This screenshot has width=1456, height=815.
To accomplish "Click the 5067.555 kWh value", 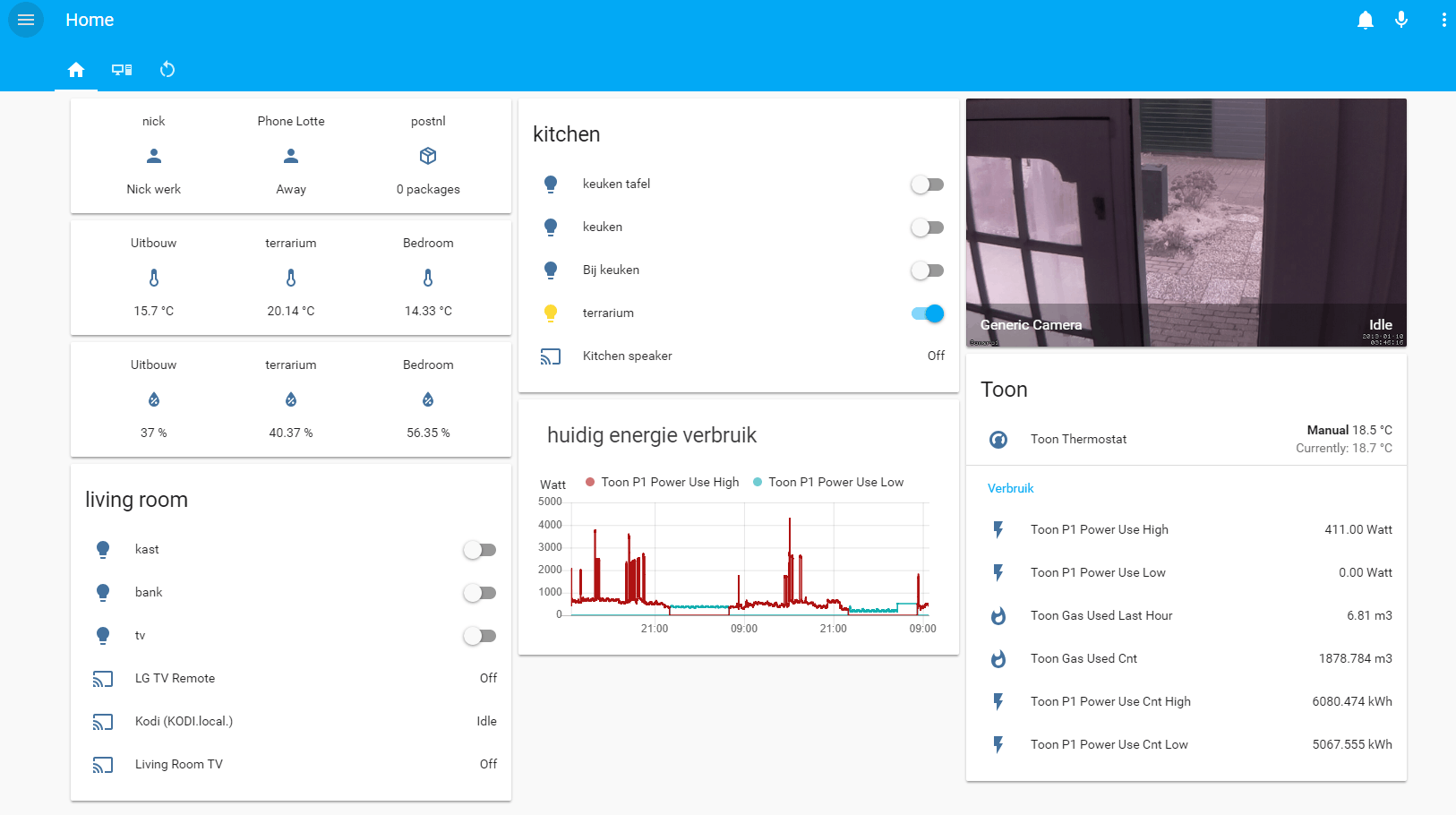I will tap(1352, 745).
